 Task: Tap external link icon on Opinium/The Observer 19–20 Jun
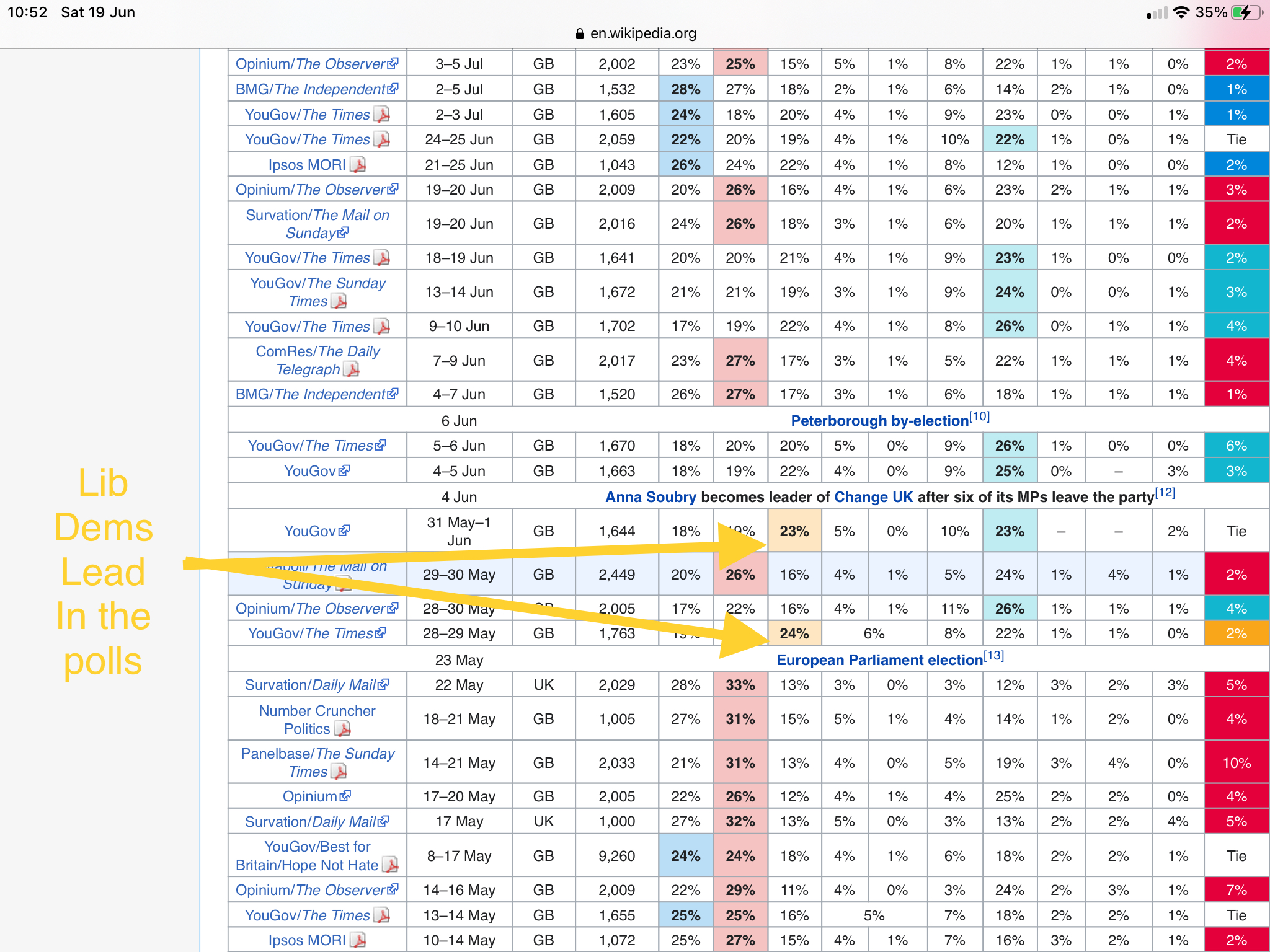coord(393,188)
